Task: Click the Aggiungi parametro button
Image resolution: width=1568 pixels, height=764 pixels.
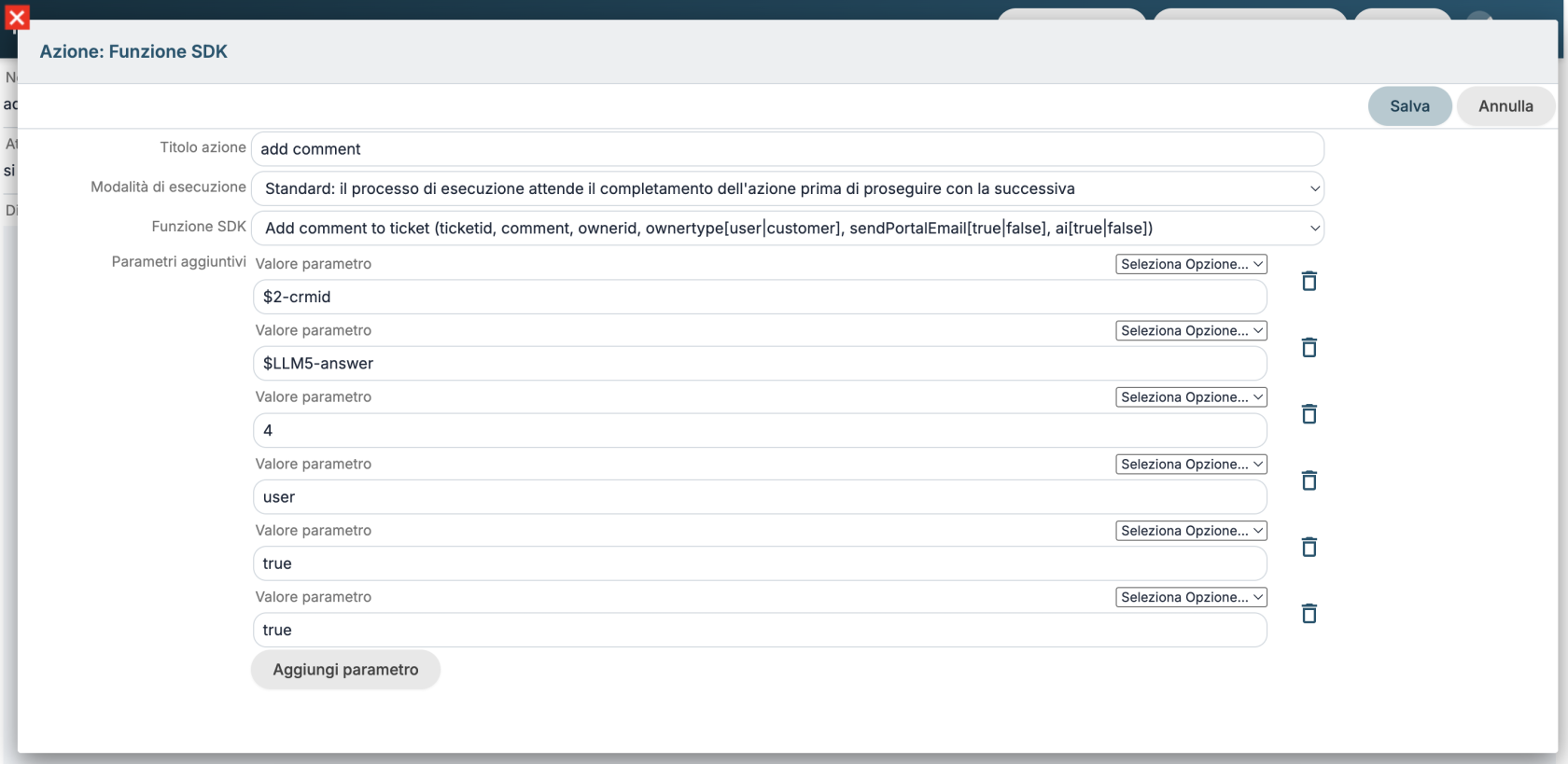Action: tap(345, 670)
